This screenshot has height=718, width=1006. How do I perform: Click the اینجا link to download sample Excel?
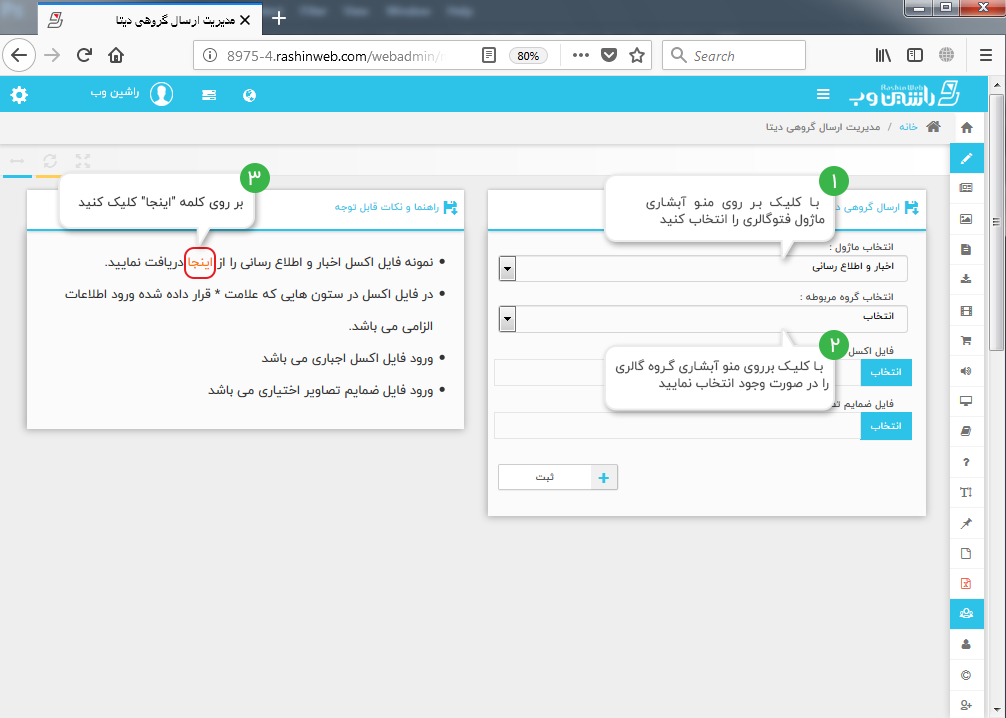coord(200,262)
